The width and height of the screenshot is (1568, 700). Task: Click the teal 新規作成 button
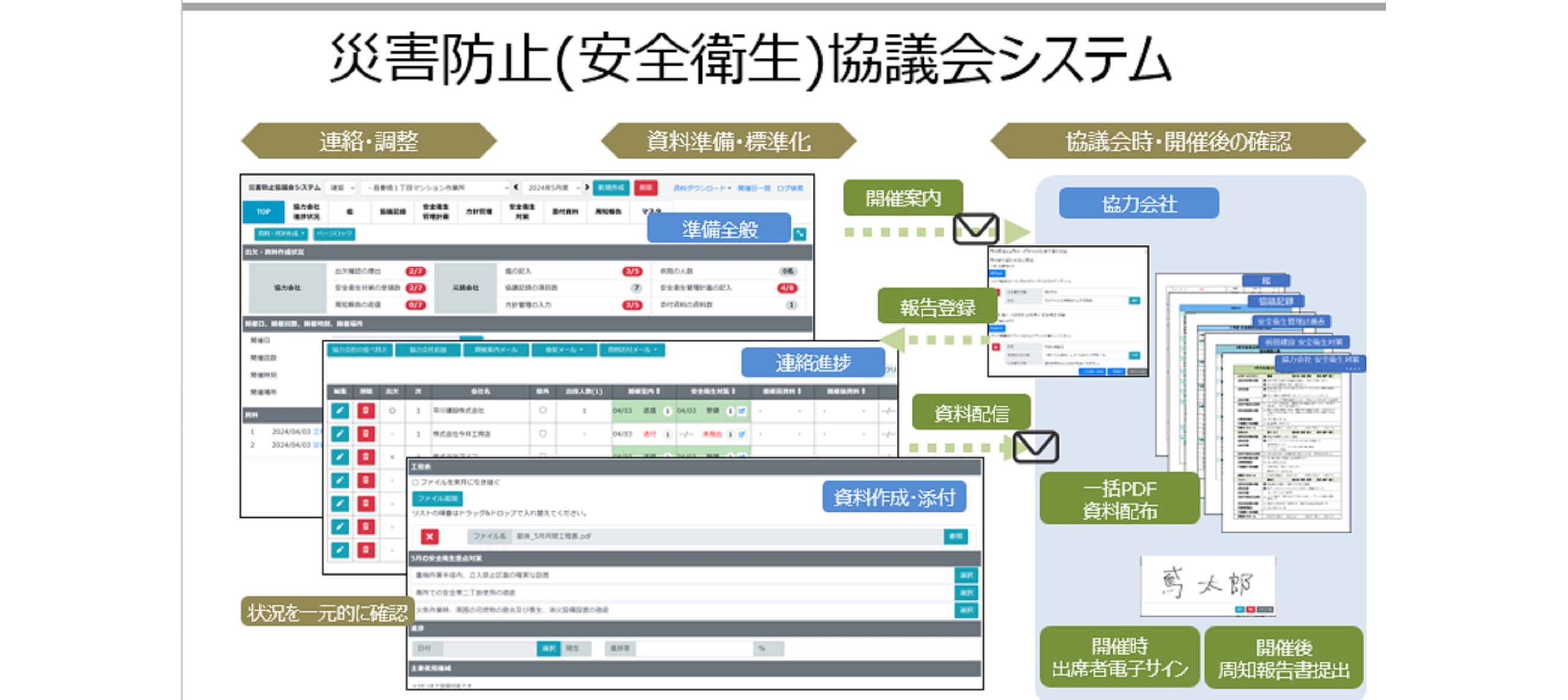click(610, 188)
